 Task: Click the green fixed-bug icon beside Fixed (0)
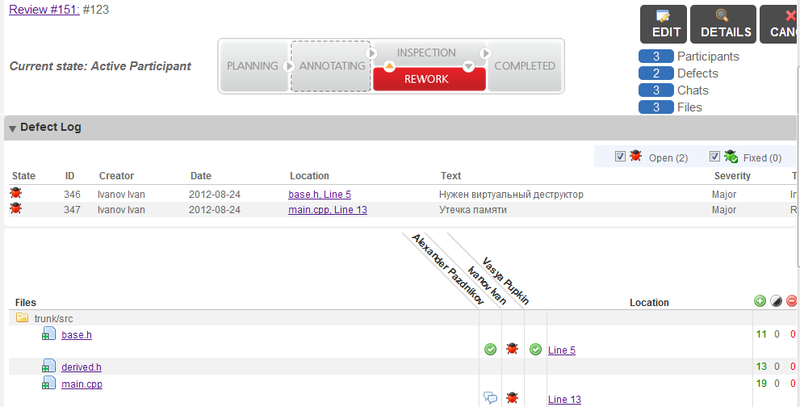(731, 156)
